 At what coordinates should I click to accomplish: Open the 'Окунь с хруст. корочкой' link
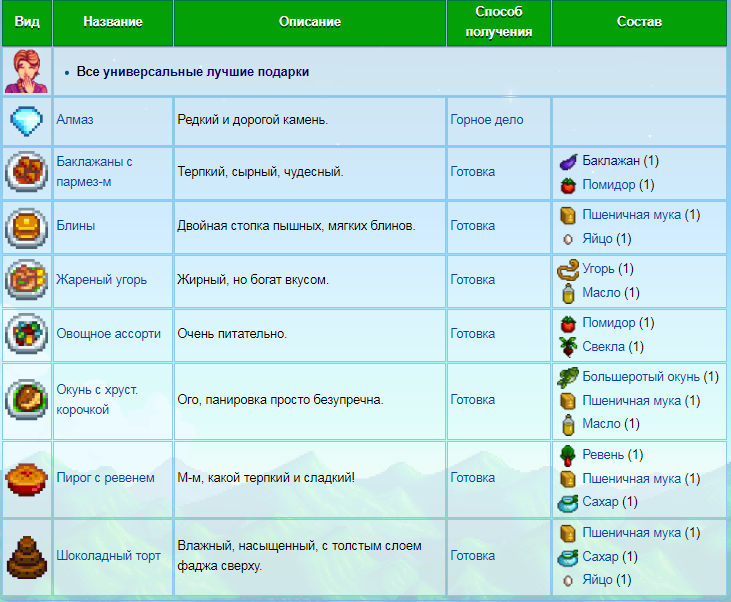97,400
